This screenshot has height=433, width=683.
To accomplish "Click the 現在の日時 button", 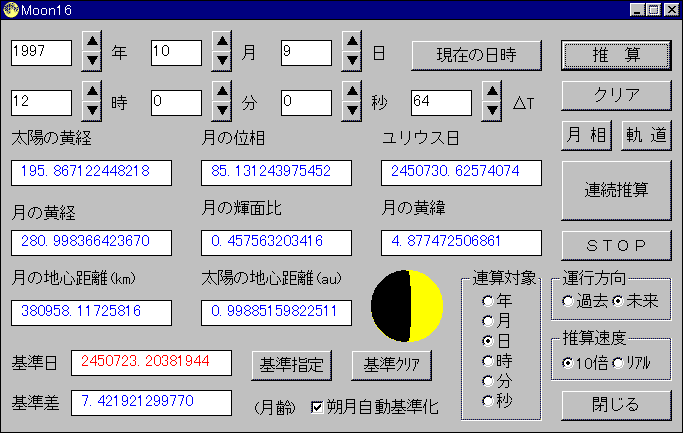I will click(476, 53).
